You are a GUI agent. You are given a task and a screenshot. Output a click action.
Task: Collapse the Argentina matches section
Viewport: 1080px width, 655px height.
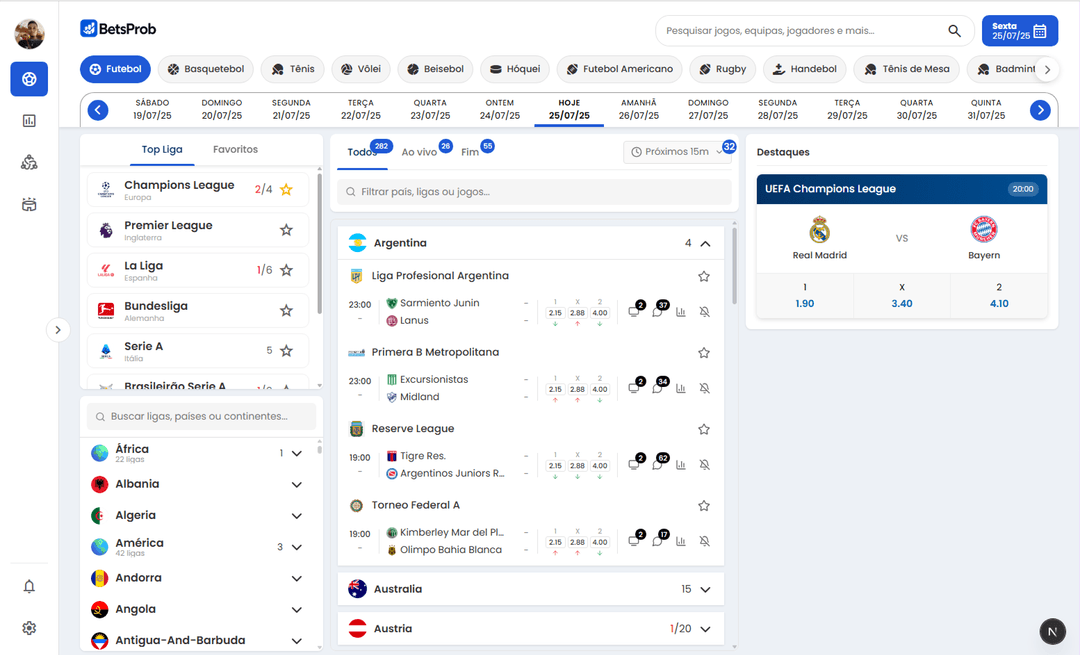coord(704,242)
